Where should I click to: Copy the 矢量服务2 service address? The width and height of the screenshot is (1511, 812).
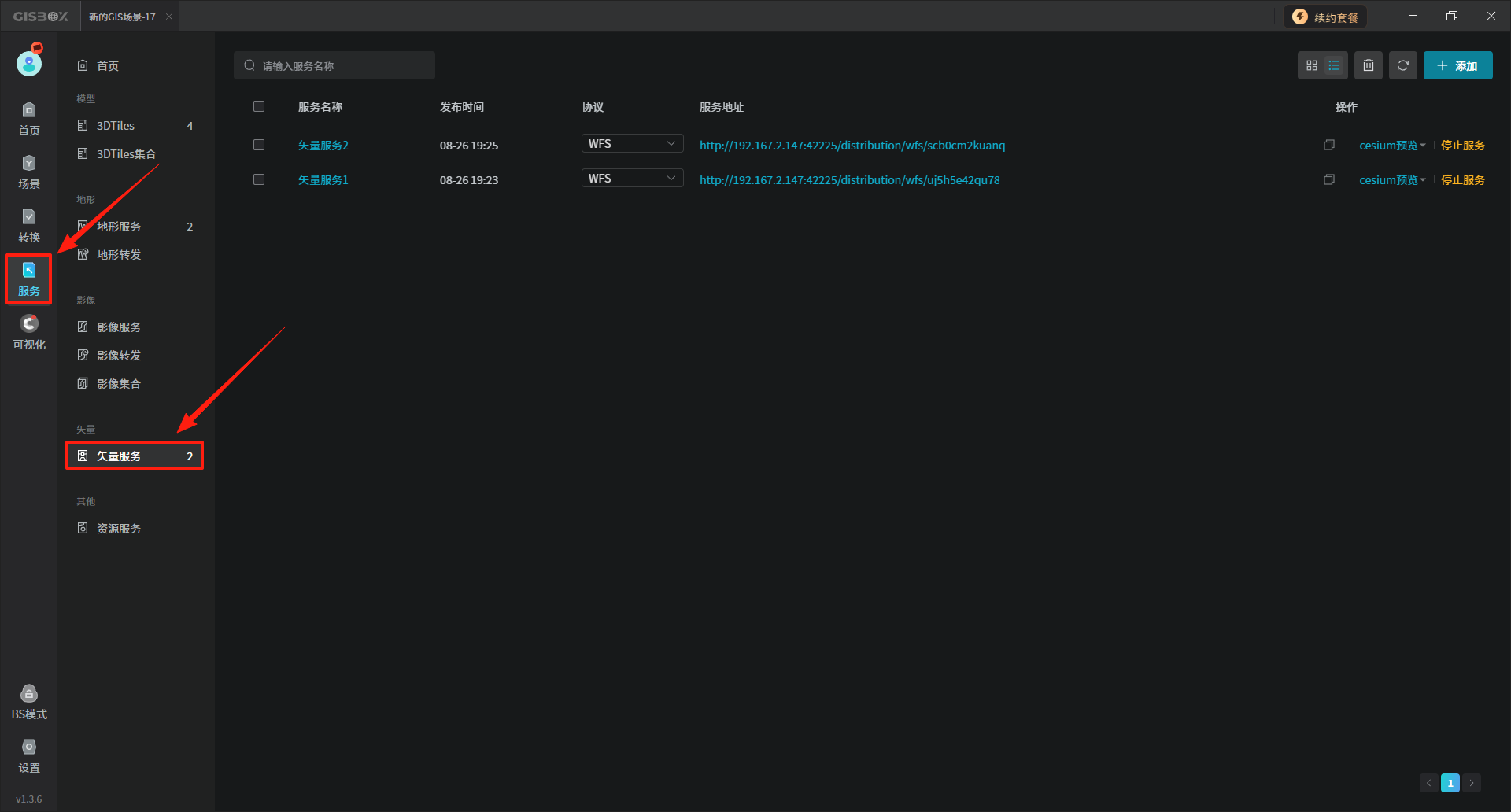[1328, 146]
